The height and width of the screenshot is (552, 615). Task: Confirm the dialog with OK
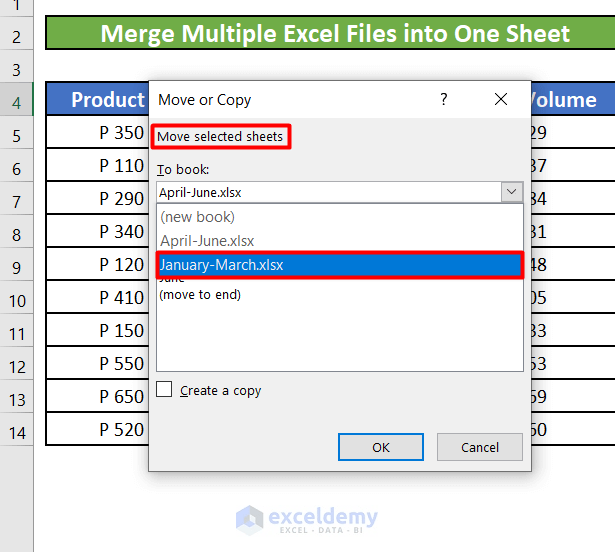coord(381,447)
